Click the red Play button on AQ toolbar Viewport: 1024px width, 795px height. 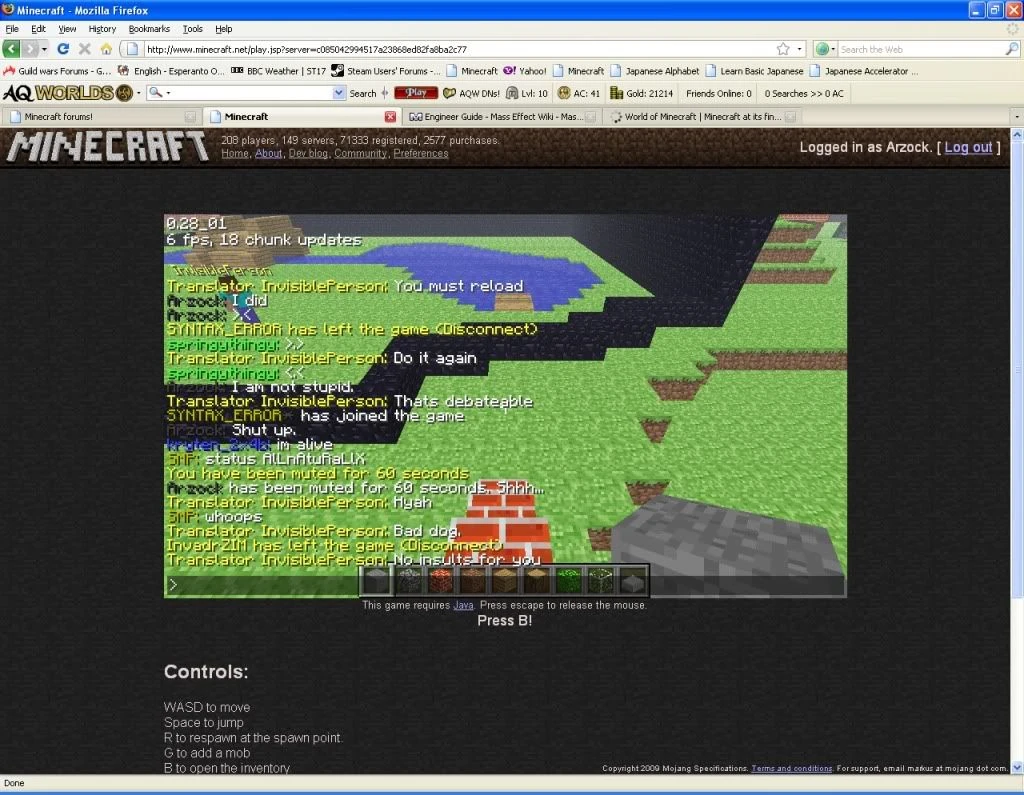coord(416,93)
